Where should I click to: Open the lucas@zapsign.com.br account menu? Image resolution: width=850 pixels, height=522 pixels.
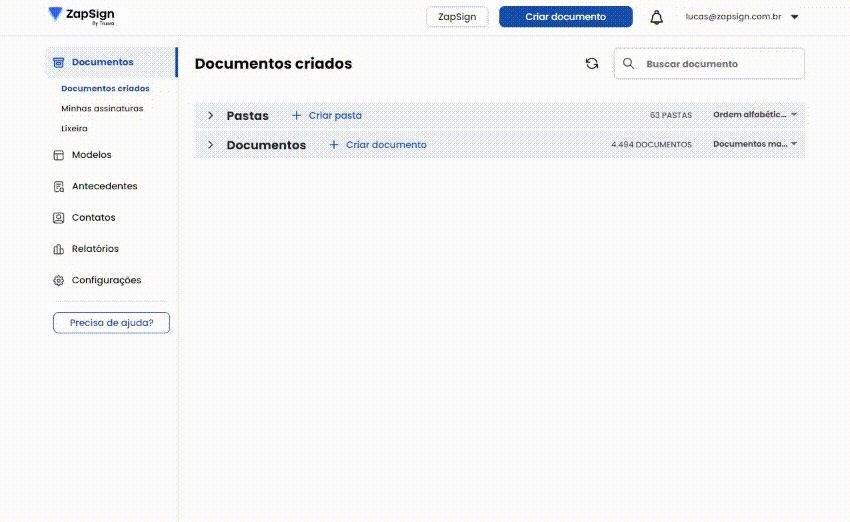(742, 17)
